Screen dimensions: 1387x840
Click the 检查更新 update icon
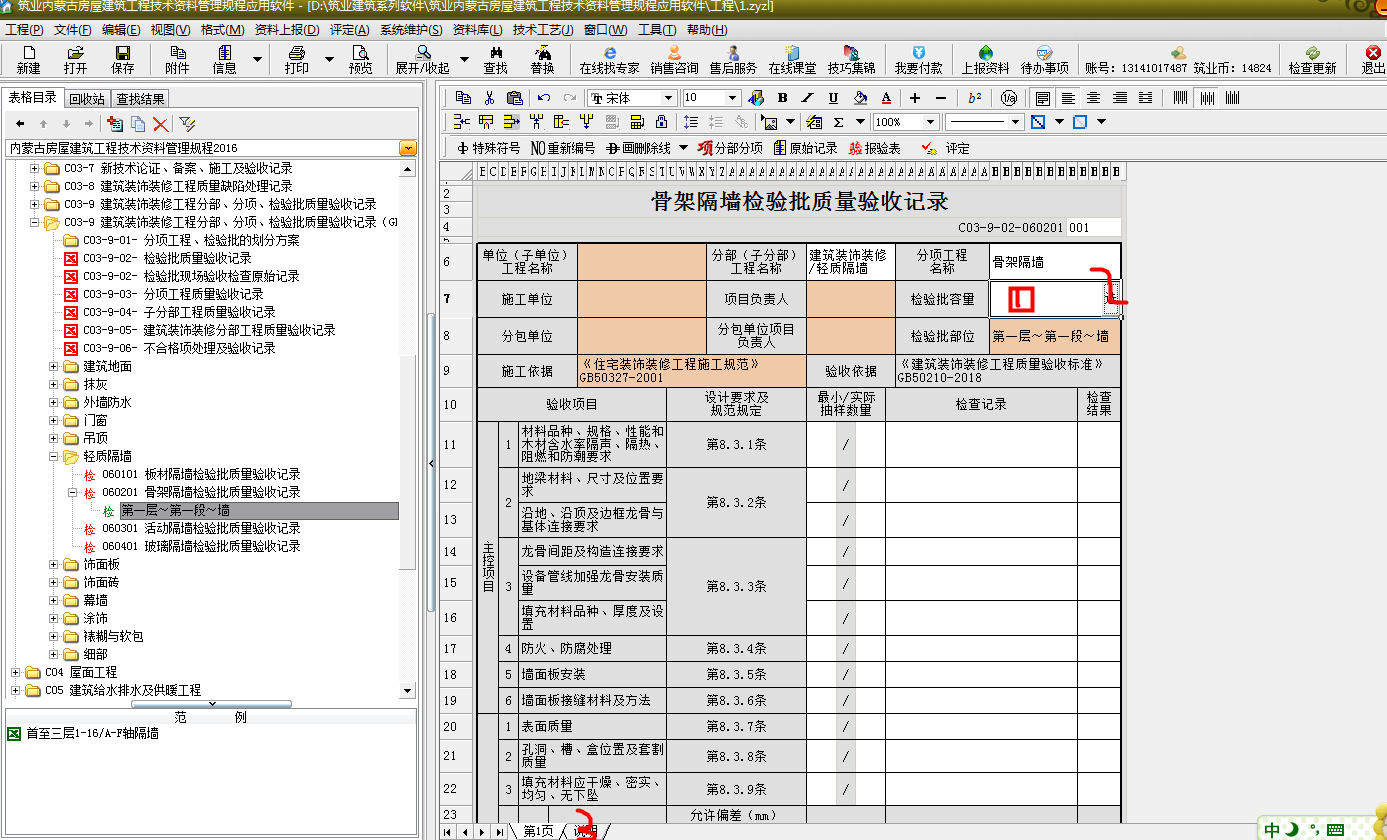click(x=1312, y=60)
